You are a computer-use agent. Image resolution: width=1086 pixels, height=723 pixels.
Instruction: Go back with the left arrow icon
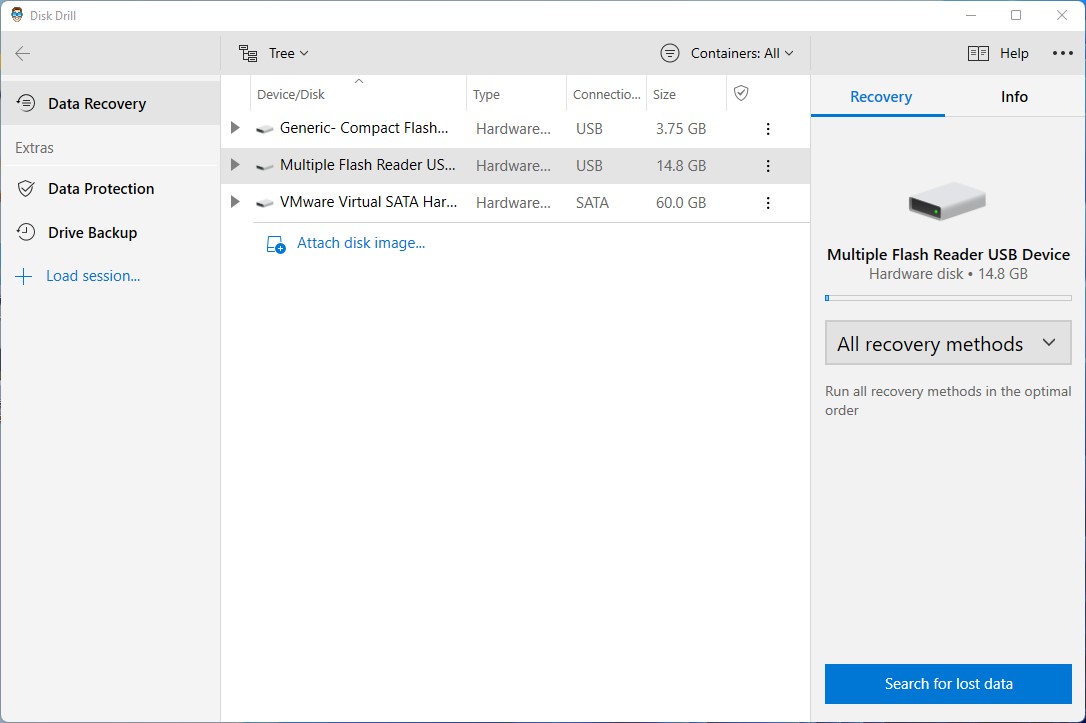(22, 53)
